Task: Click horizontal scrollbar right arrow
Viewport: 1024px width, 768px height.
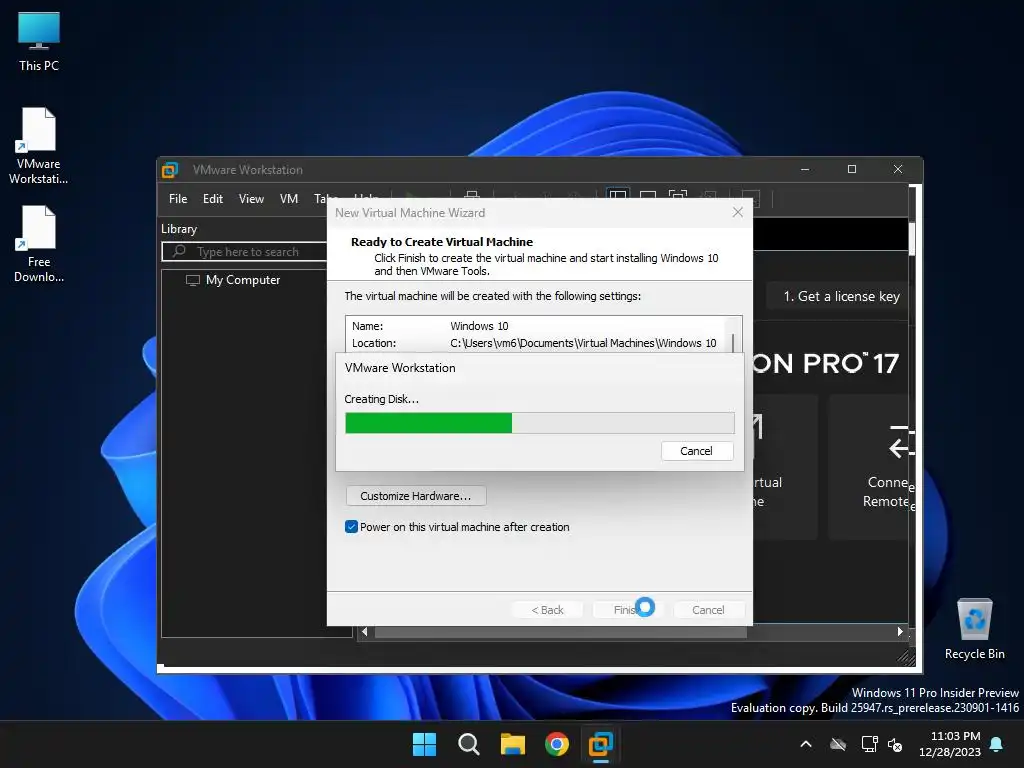Action: point(900,632)
